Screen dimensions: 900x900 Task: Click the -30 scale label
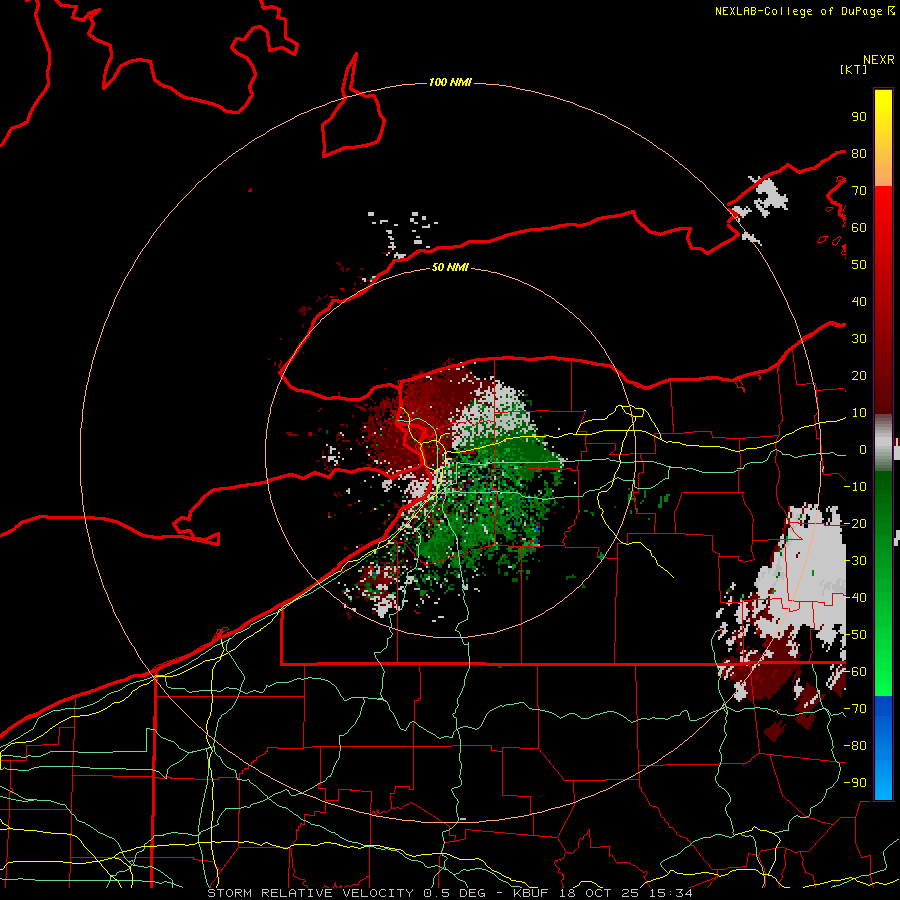(x=855, y=561)
